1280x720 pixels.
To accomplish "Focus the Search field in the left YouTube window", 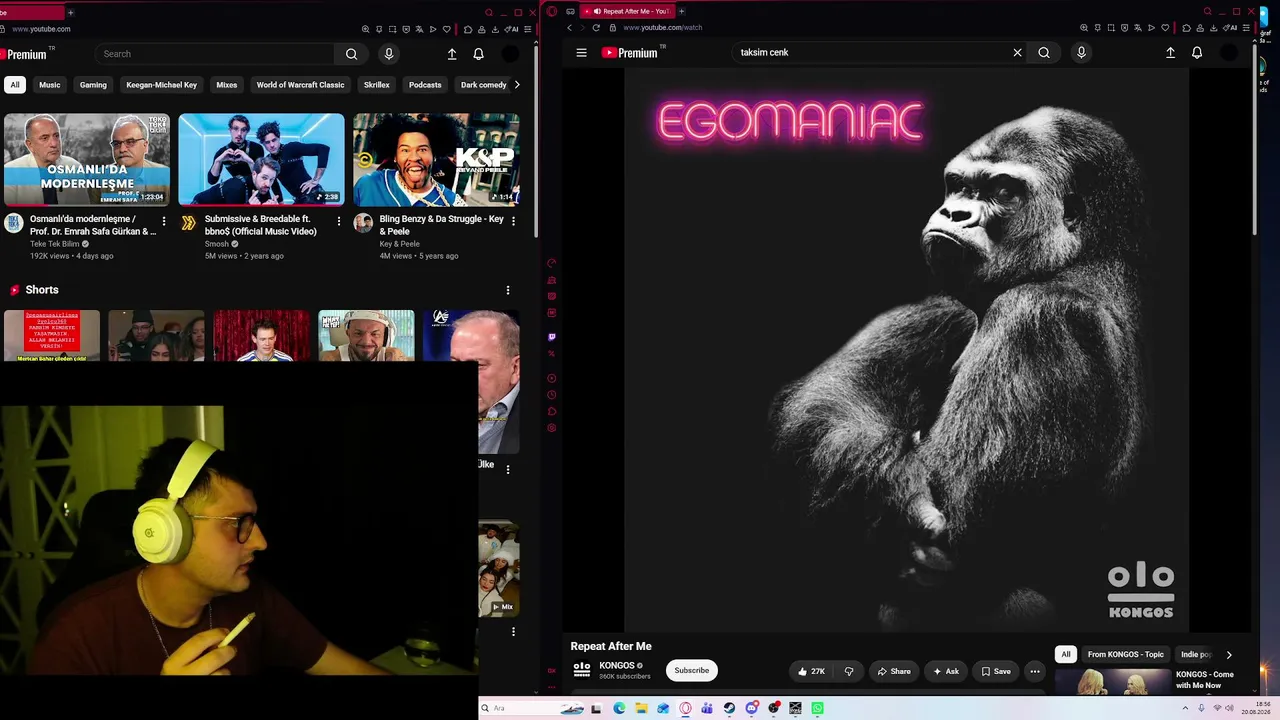I will click(x=216, y=54).
